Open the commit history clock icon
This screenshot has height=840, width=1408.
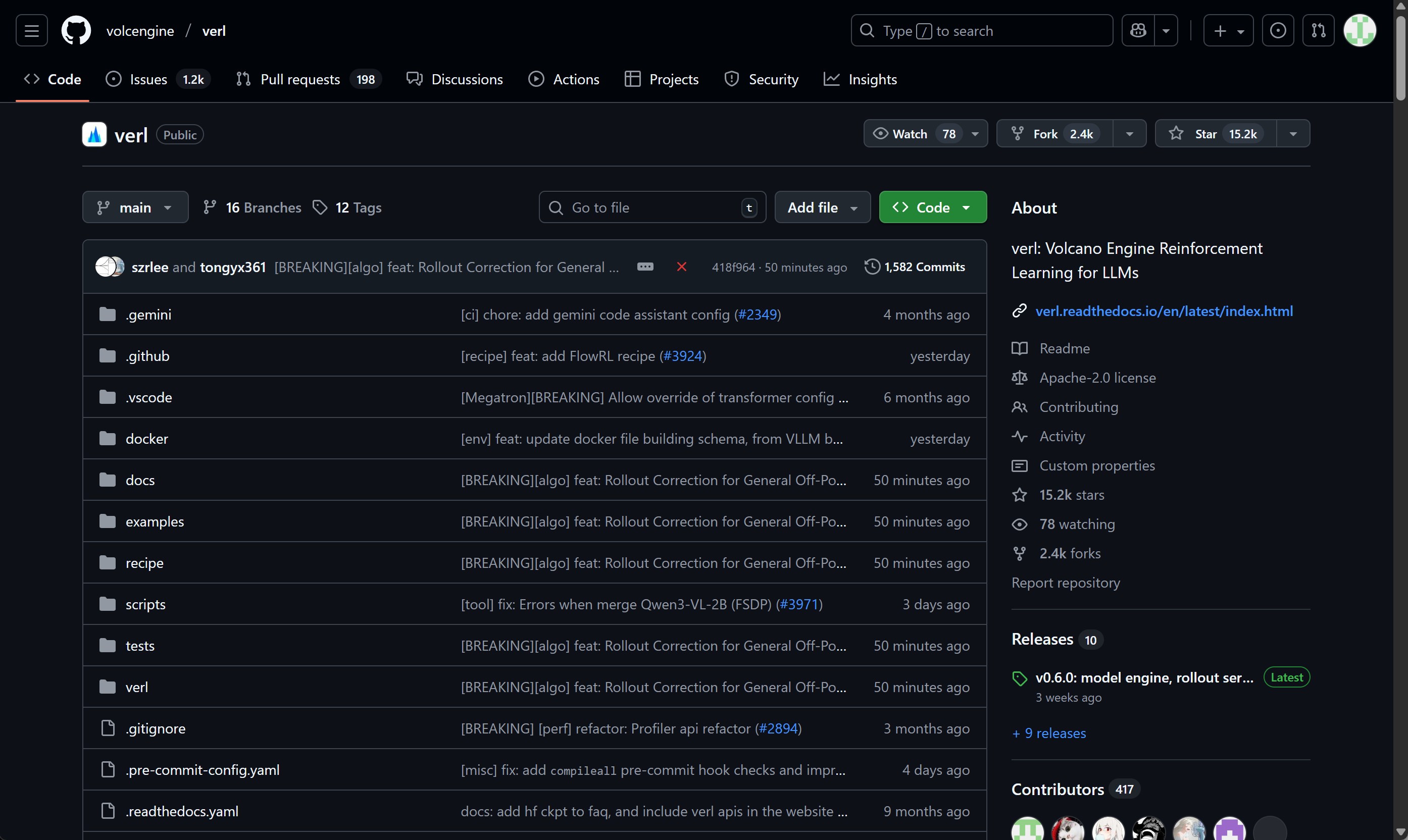pos(872,267)
